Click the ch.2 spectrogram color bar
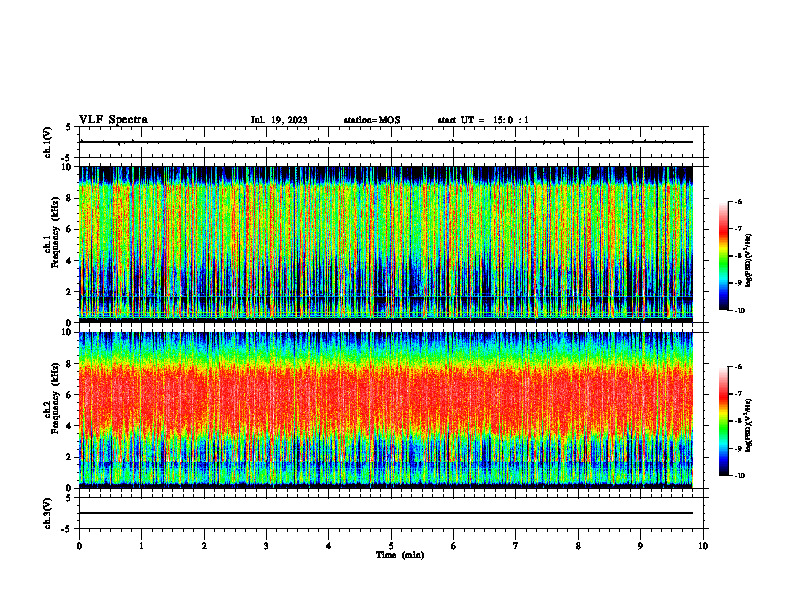The height and width of the screenshot is (612, 792). tap(723, 421)
